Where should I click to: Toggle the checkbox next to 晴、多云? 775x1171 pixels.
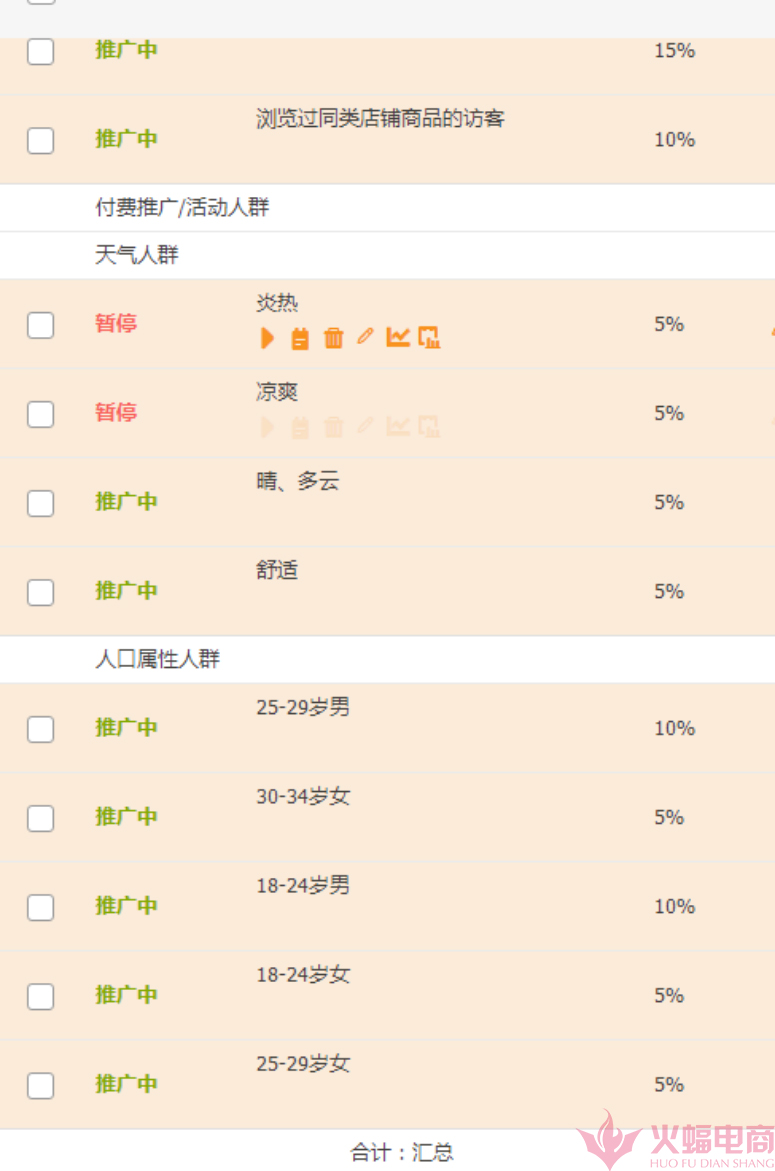coord(40,503)
